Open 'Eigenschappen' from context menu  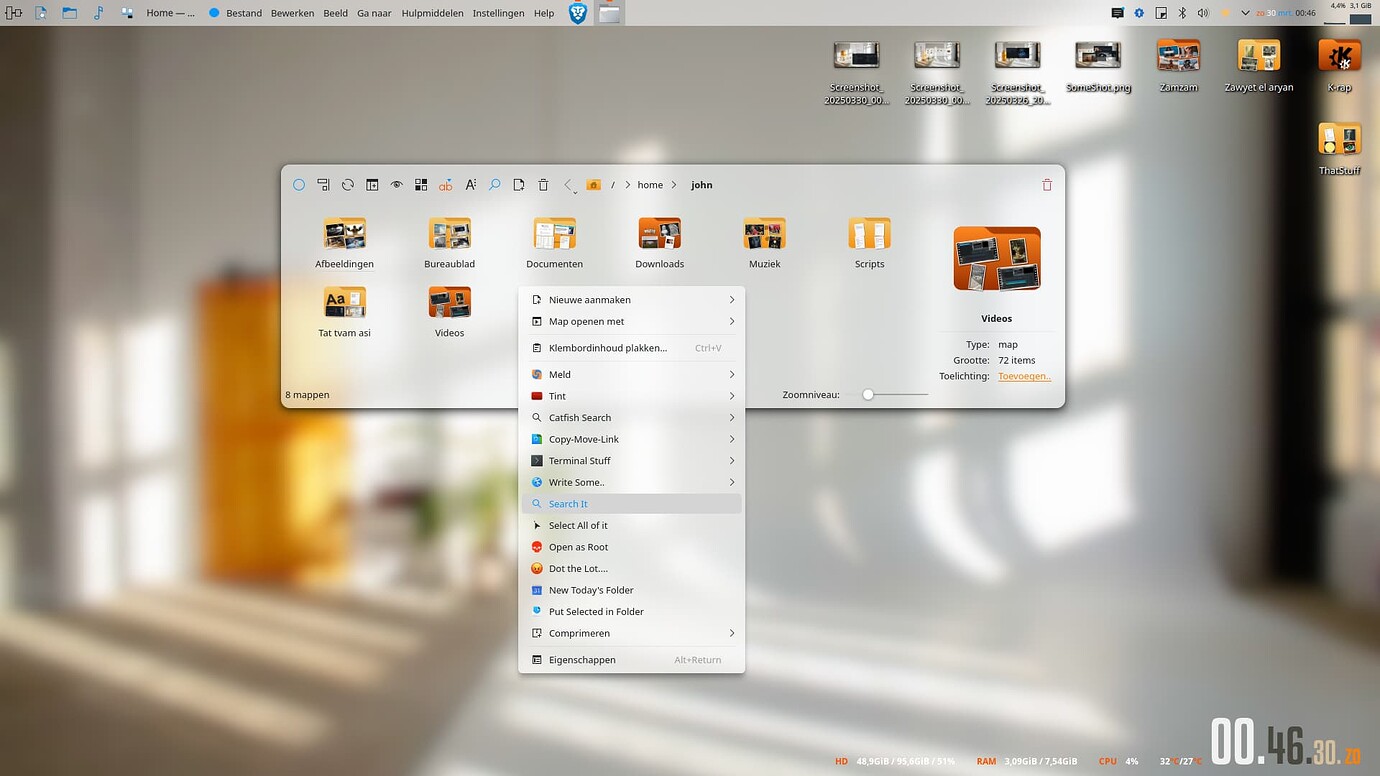tap(632, 660)
